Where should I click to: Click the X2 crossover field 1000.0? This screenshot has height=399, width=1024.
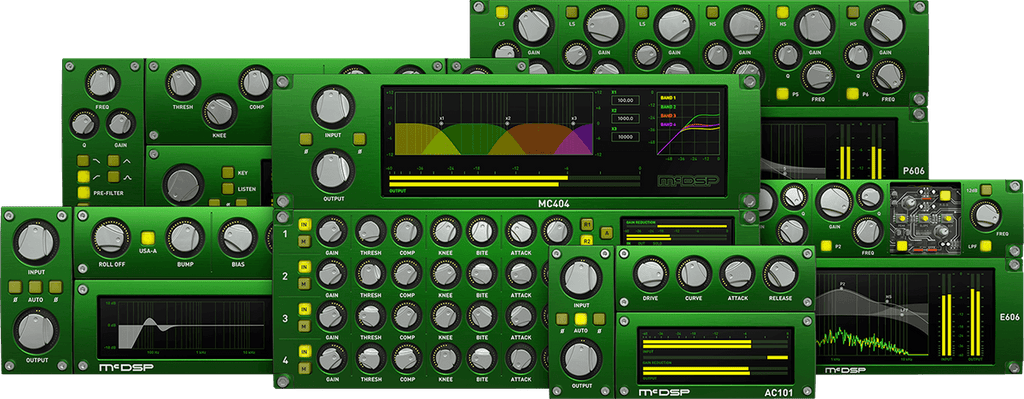[x=625, y=119]
